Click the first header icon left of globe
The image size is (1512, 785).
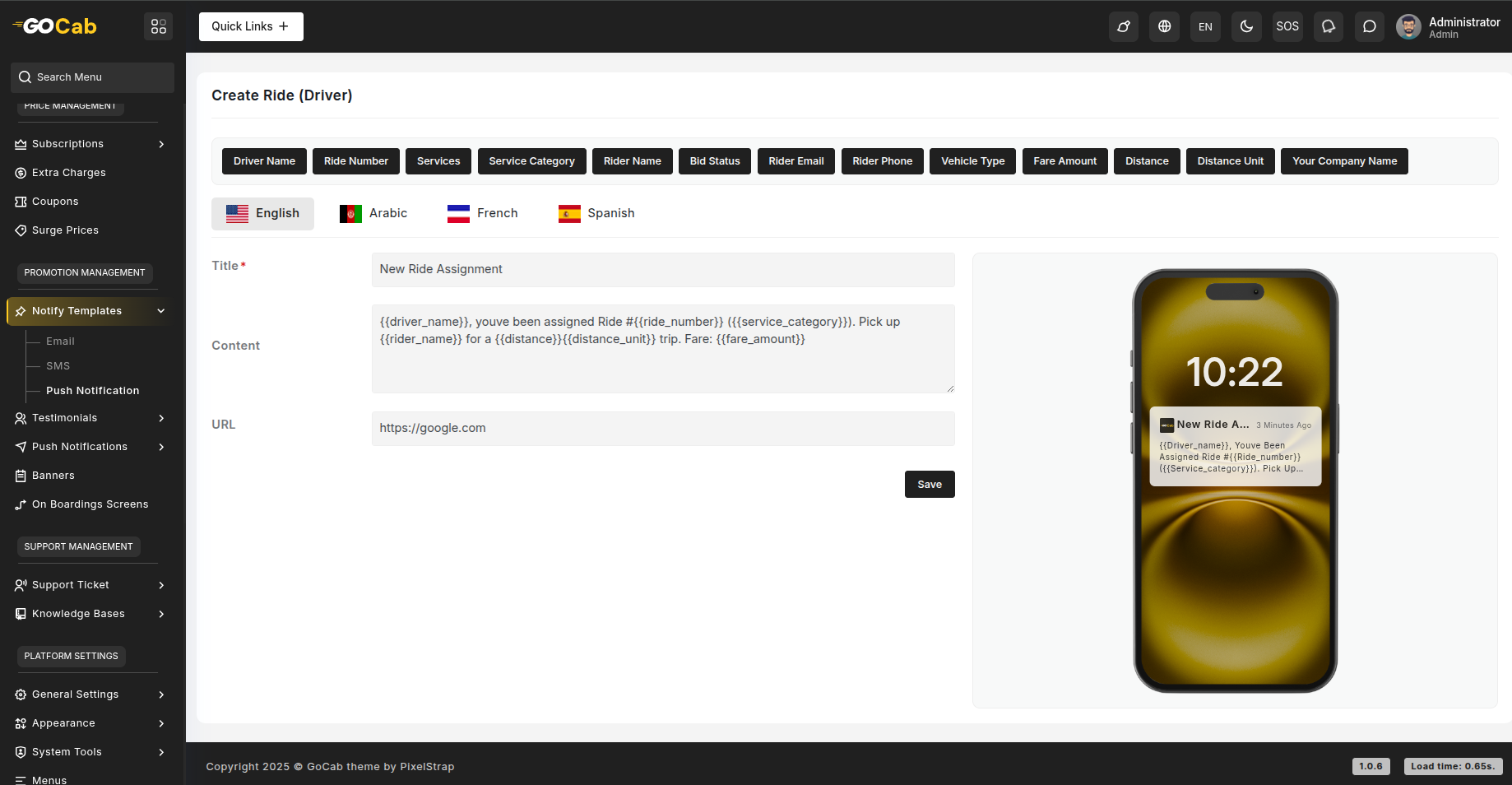point(1123,26)
